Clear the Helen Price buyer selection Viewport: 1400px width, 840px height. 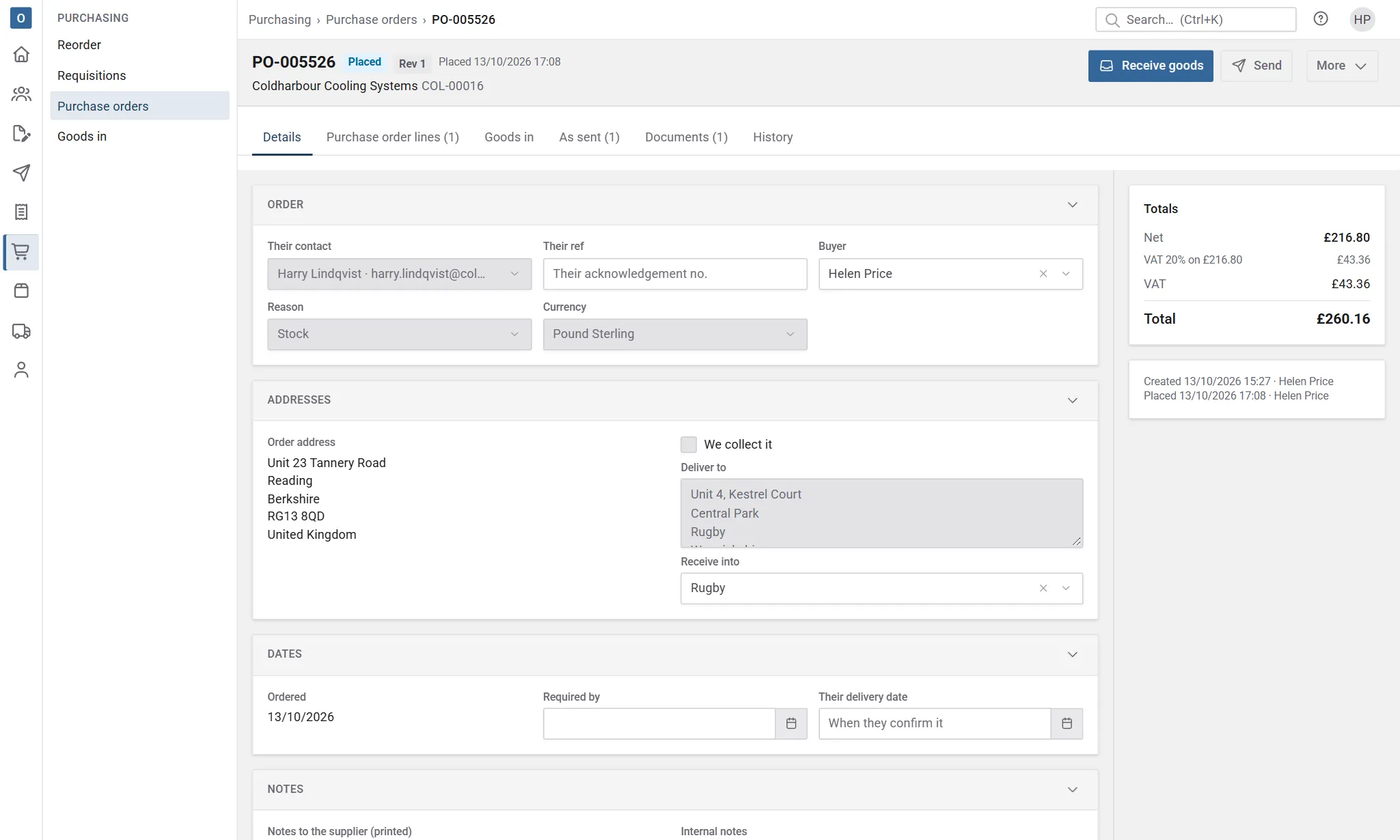(x=1043, y=274)
